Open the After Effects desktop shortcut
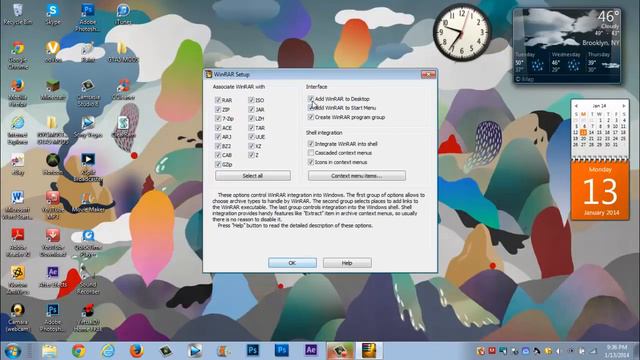The image size is (640, 360). [53, 277]
